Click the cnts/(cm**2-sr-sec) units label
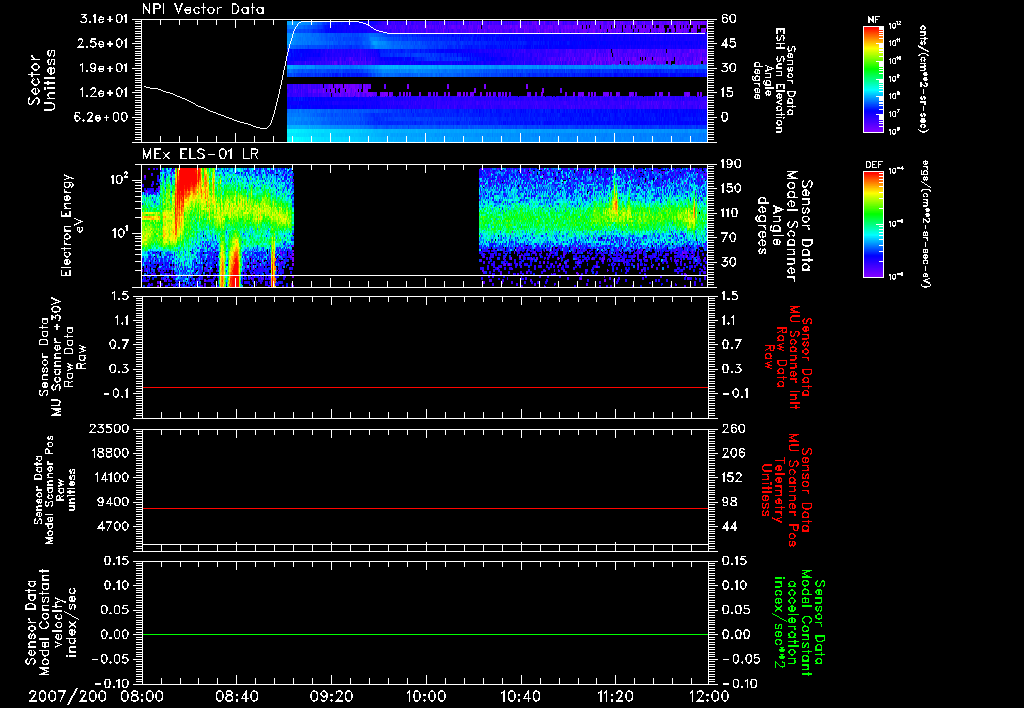The width and height of the screenshot is (1024, 708). click(923, 79)
